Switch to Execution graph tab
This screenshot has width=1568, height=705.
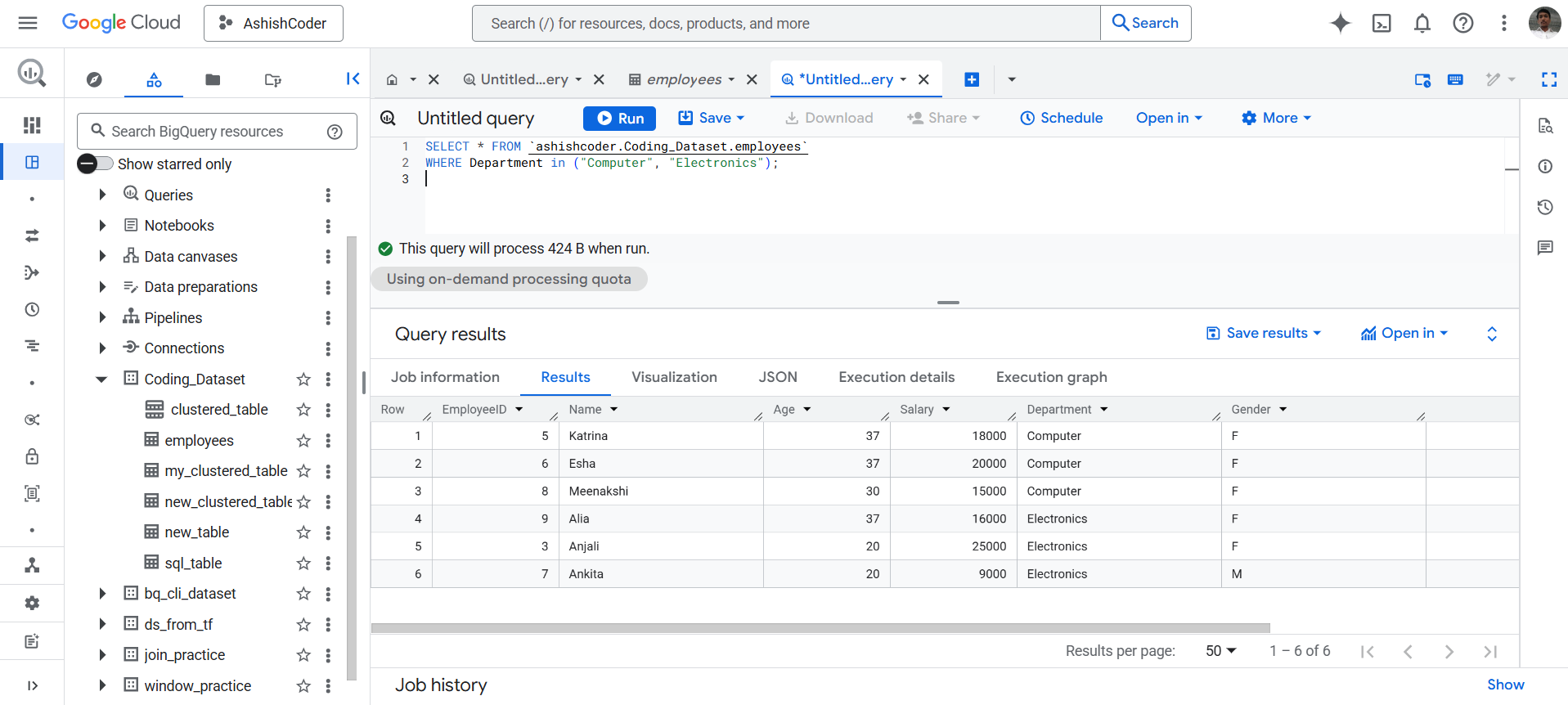coord(1051,377)
